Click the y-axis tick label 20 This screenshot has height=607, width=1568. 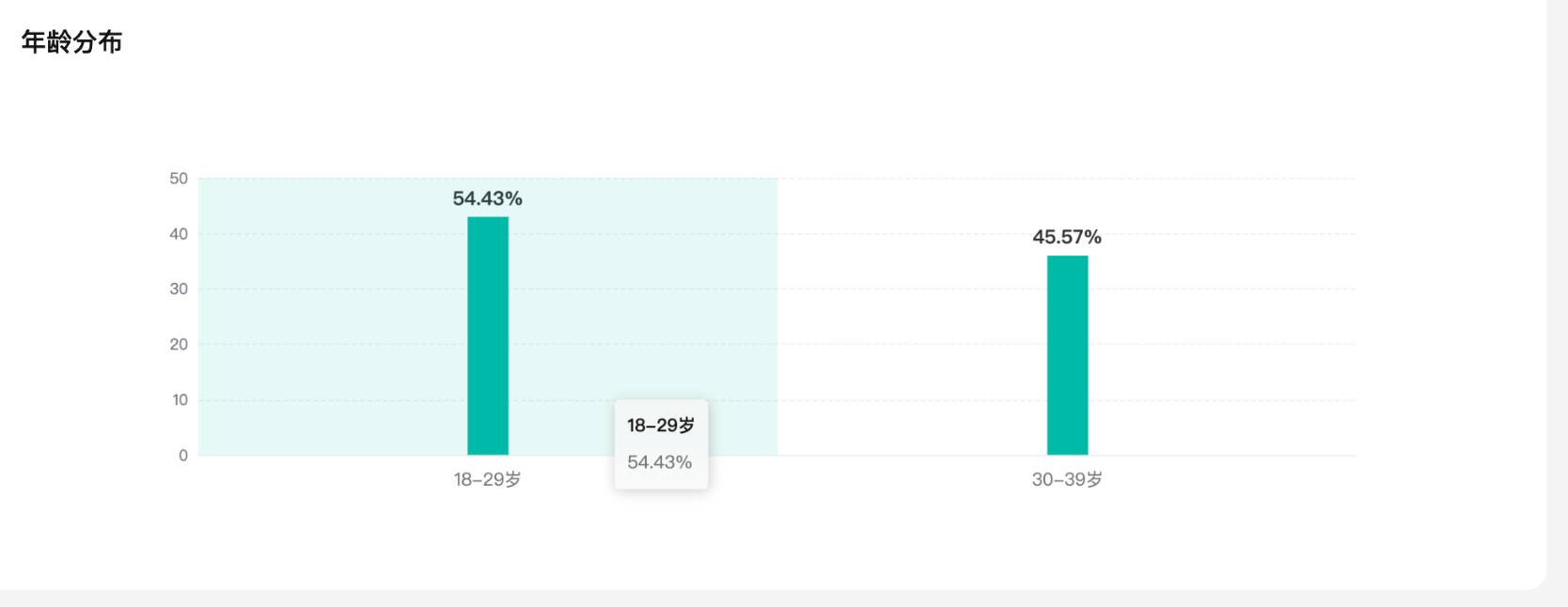[x=179, y=345]
